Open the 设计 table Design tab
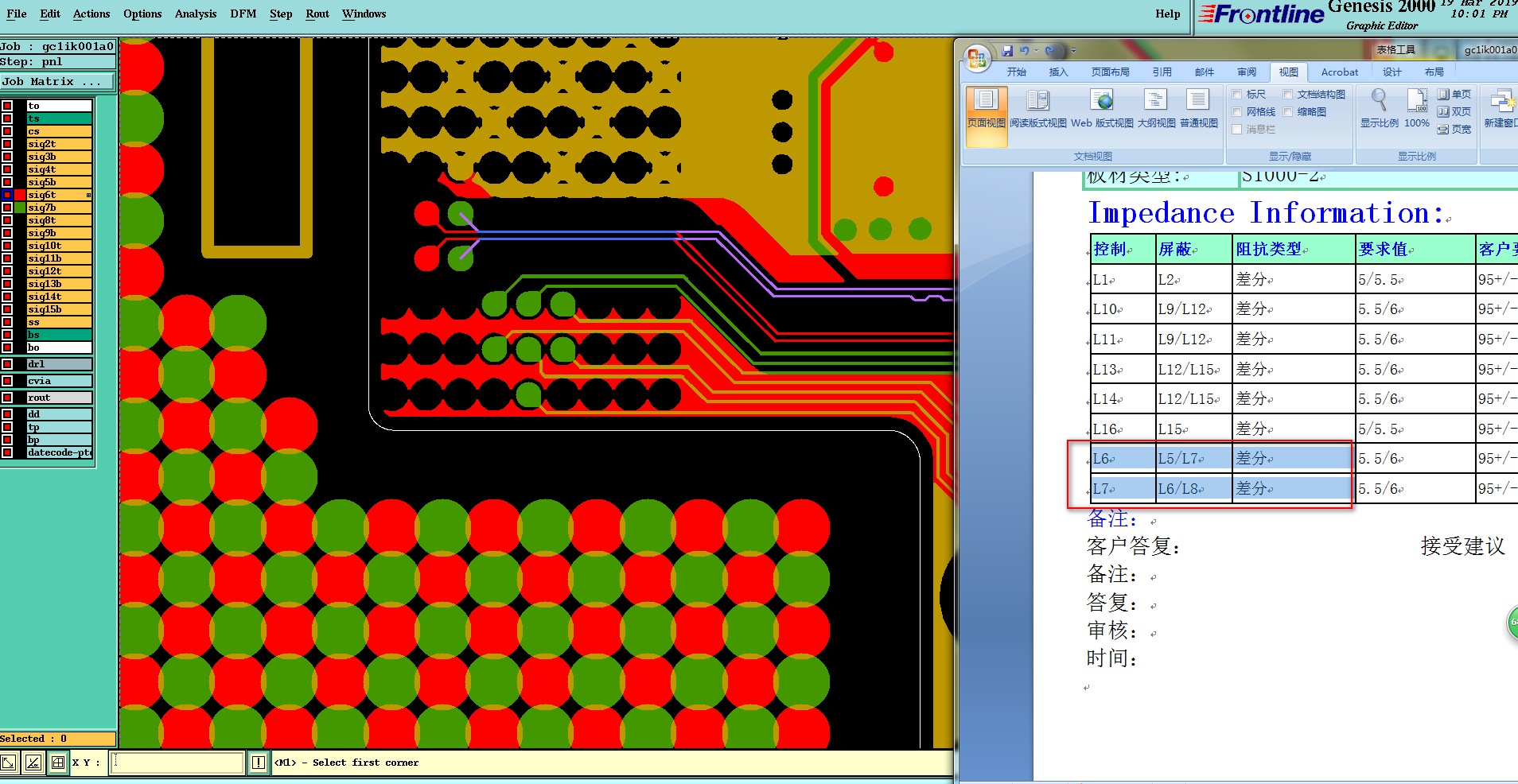The height and width of the screenshot is (784, 1518). (1392, 72)
